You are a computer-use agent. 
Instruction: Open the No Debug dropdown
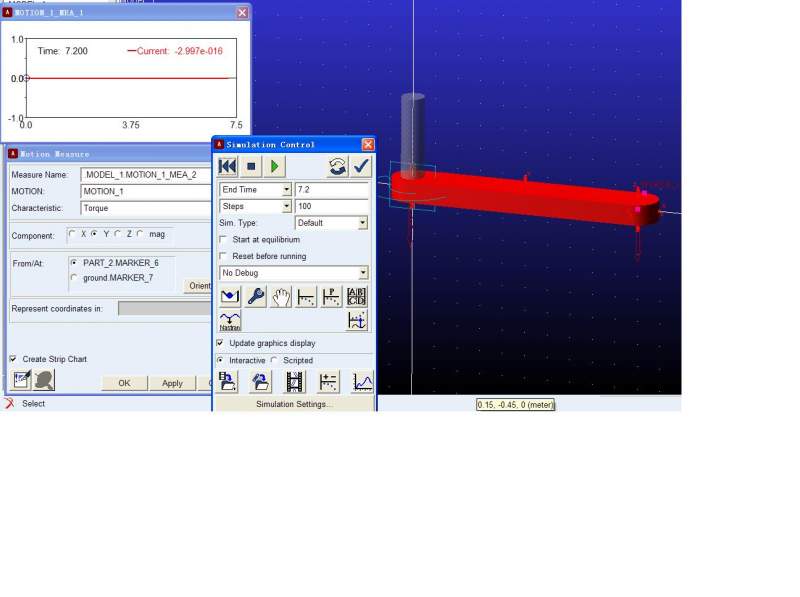(x=363, y=273)
